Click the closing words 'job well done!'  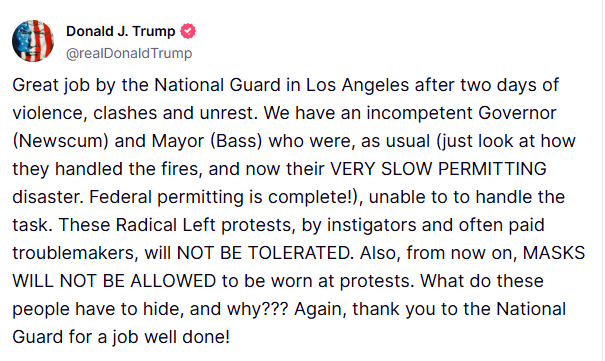coord(171,337)
